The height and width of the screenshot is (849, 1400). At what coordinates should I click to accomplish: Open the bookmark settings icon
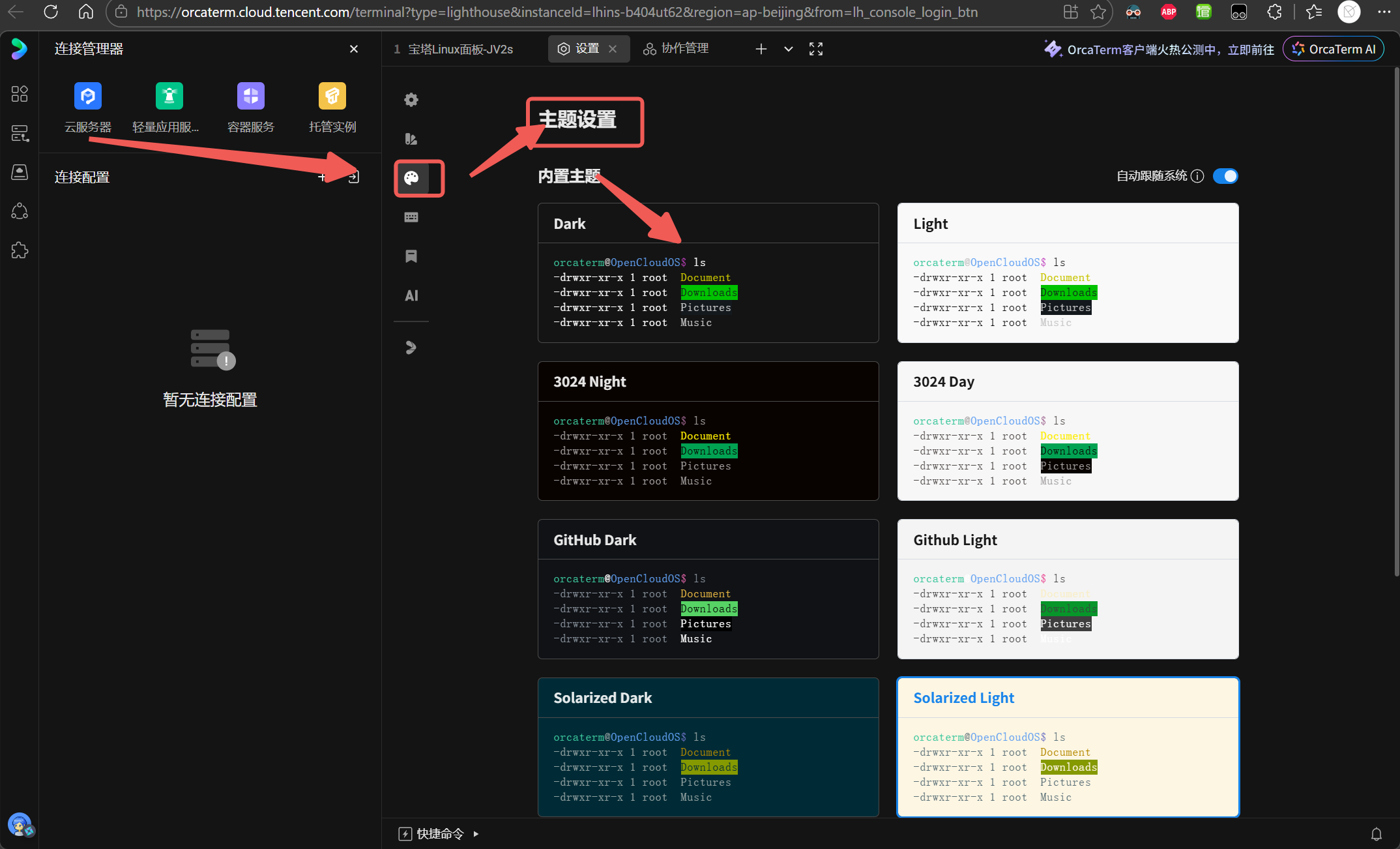411,256
